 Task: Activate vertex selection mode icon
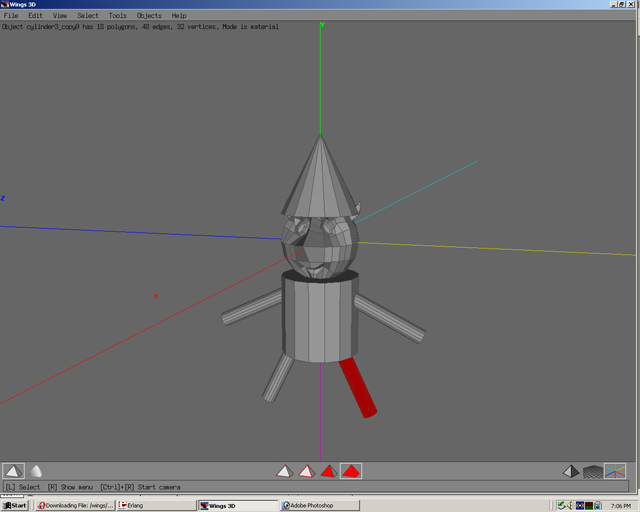284,471
